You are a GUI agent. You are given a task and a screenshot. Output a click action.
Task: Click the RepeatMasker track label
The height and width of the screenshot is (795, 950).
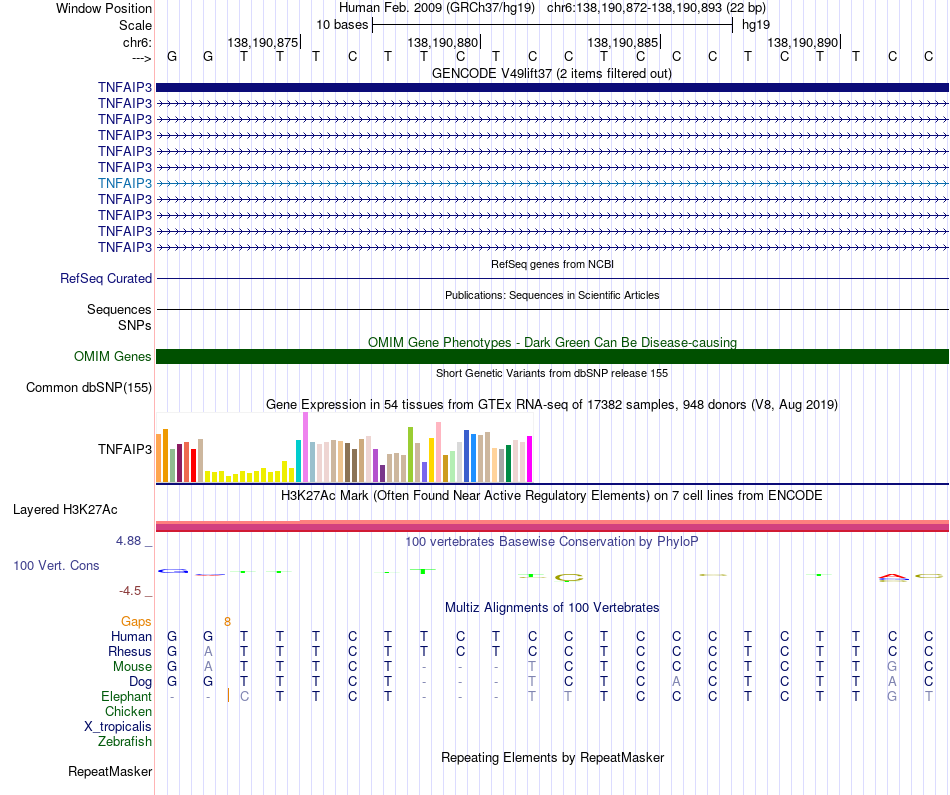click(x=110, y=771)
